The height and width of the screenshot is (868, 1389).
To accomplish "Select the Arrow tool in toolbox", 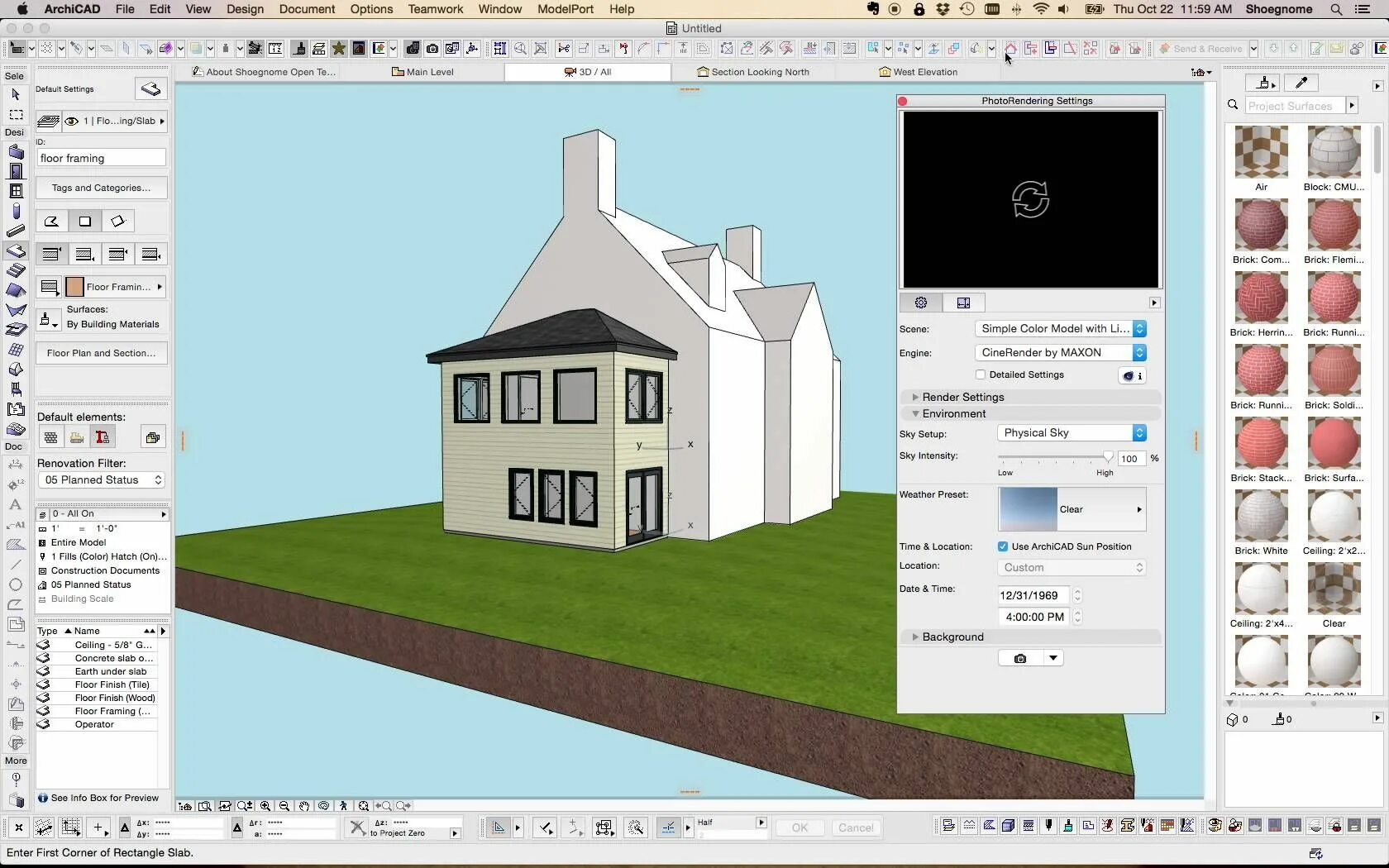I will click(x=15, y=94).
